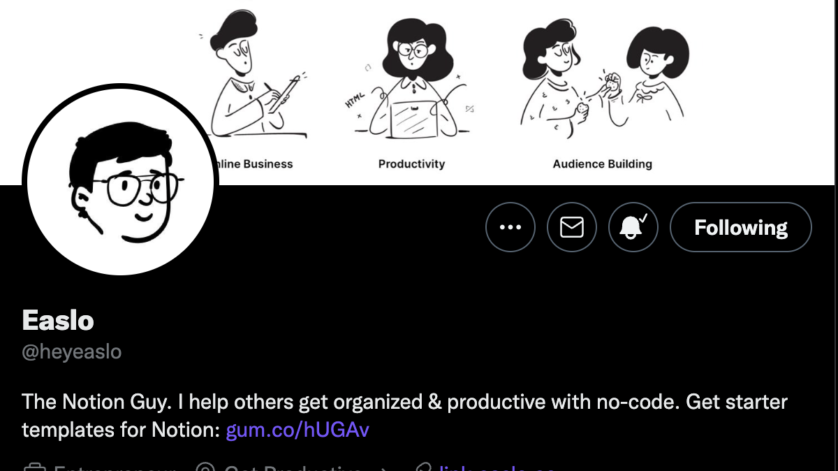Click the Online Business writer illustration

[x=257, y=75]
